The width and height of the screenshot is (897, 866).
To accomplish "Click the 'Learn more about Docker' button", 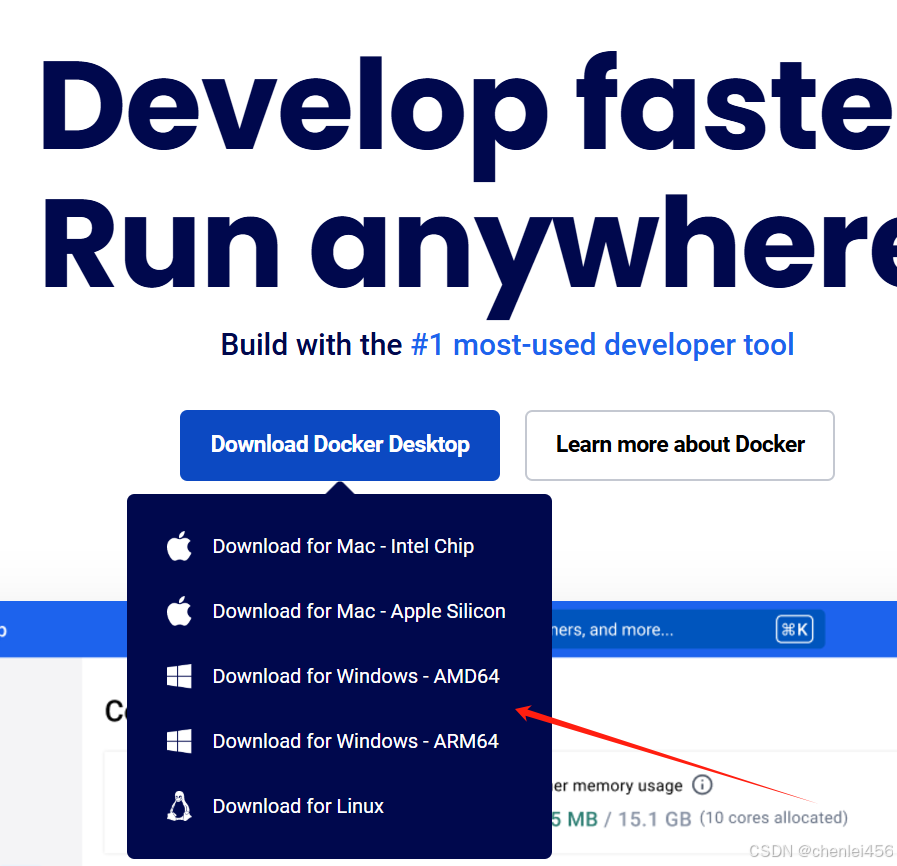I will (679, 444).
